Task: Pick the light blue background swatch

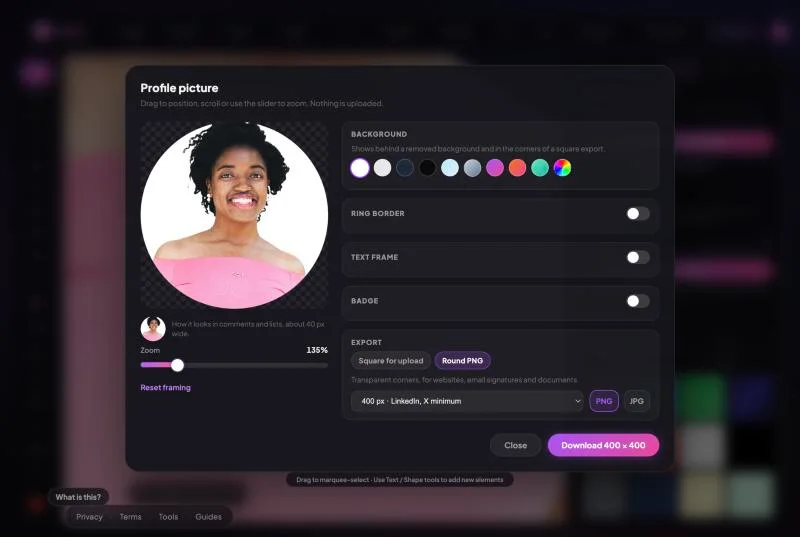Action: (x=449, y=168)
